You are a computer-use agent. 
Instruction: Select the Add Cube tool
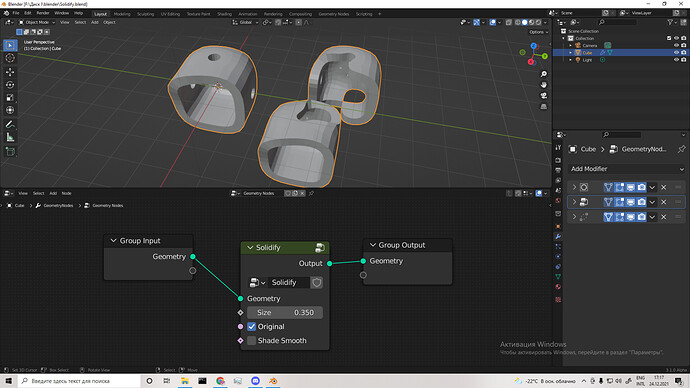tap(10, 152)
